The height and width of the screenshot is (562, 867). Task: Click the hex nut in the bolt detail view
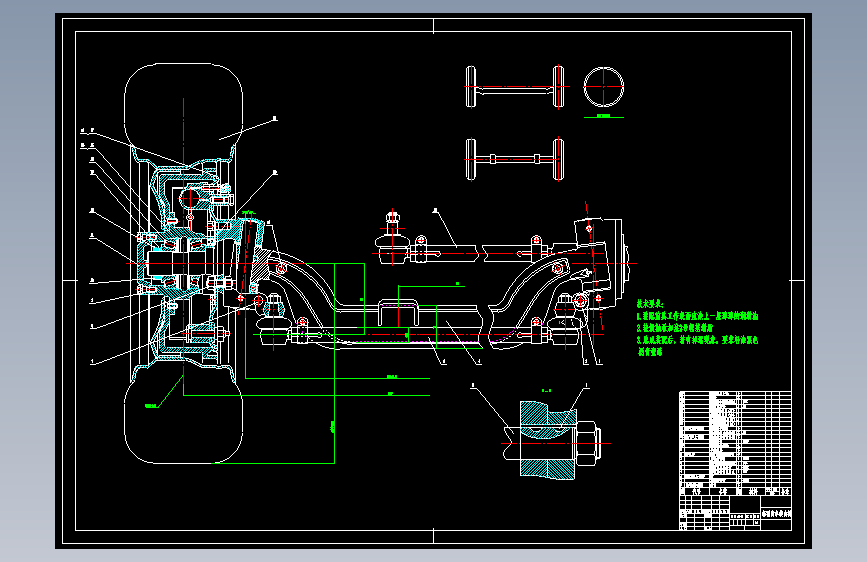[x=588, y=443]
